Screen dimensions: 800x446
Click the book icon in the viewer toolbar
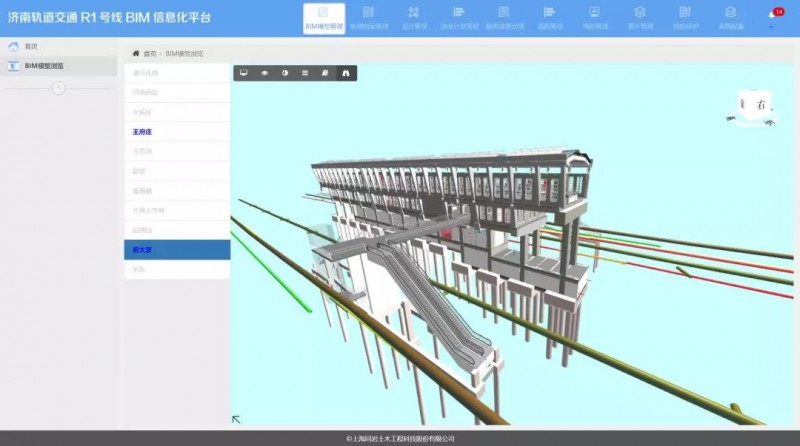tap(324, 73)
